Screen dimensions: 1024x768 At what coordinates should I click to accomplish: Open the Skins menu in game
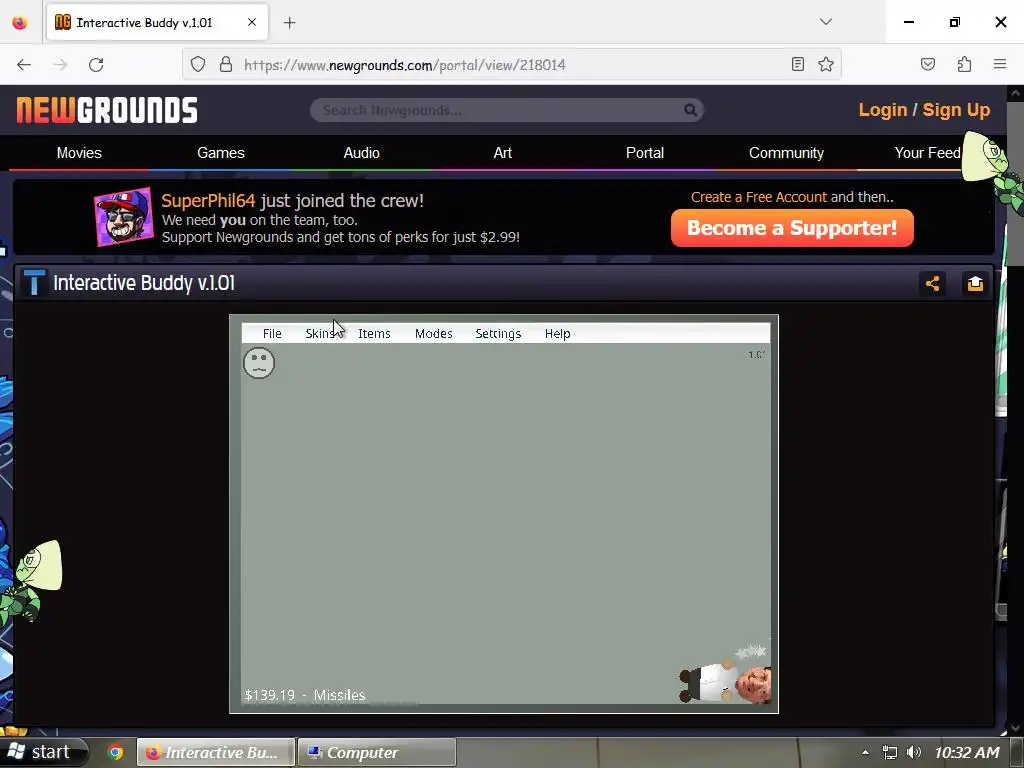[x=321, y=334]
